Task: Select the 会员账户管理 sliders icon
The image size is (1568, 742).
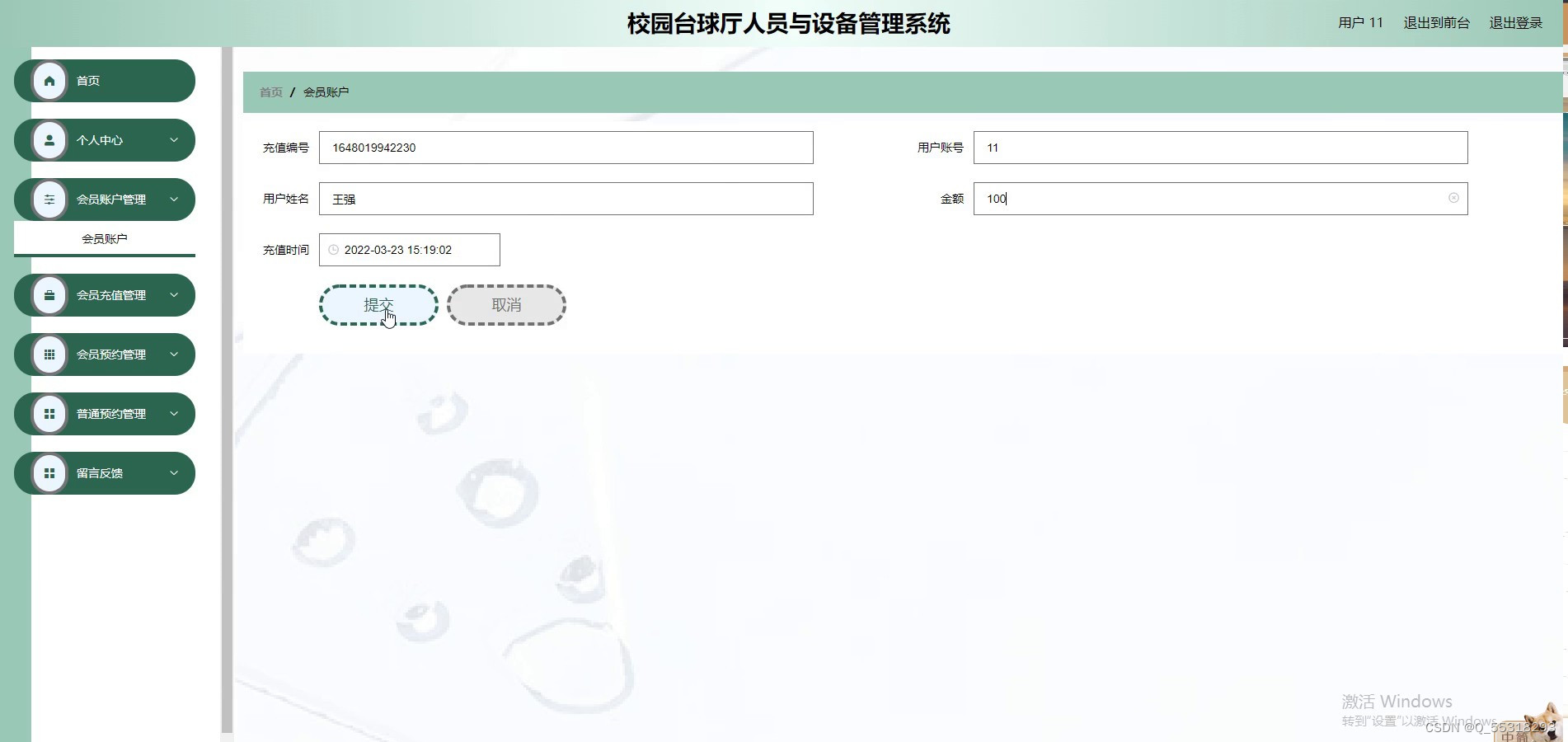Action: tap(49, 200)
